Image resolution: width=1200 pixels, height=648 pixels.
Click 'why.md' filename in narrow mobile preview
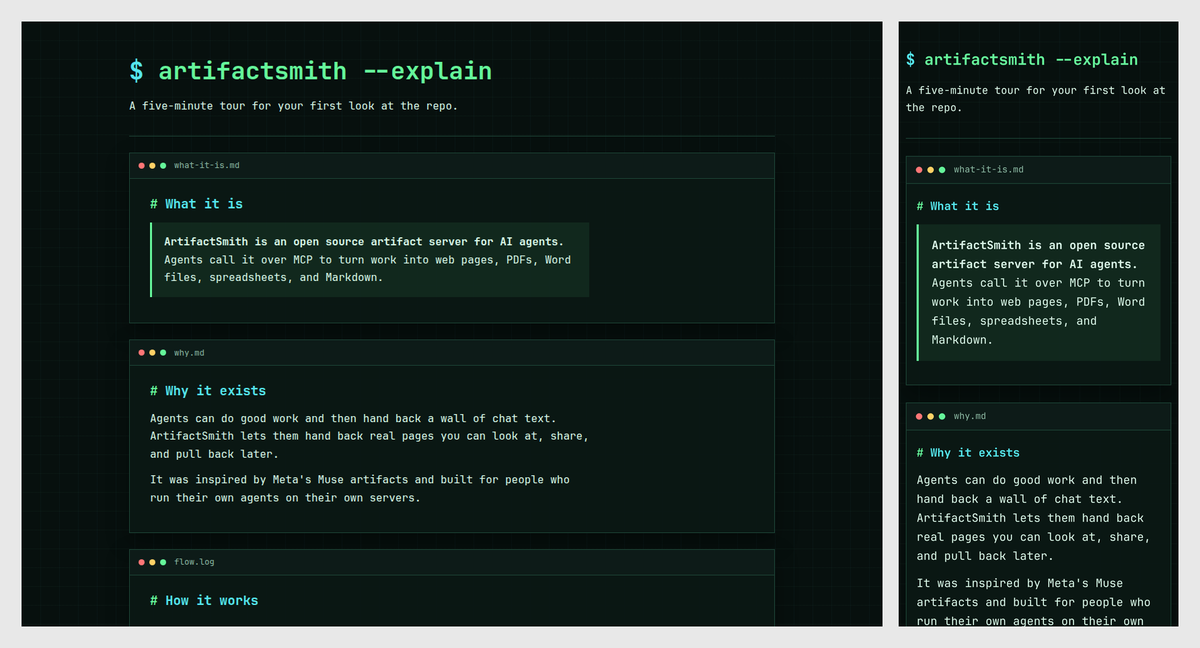[970, 416]
